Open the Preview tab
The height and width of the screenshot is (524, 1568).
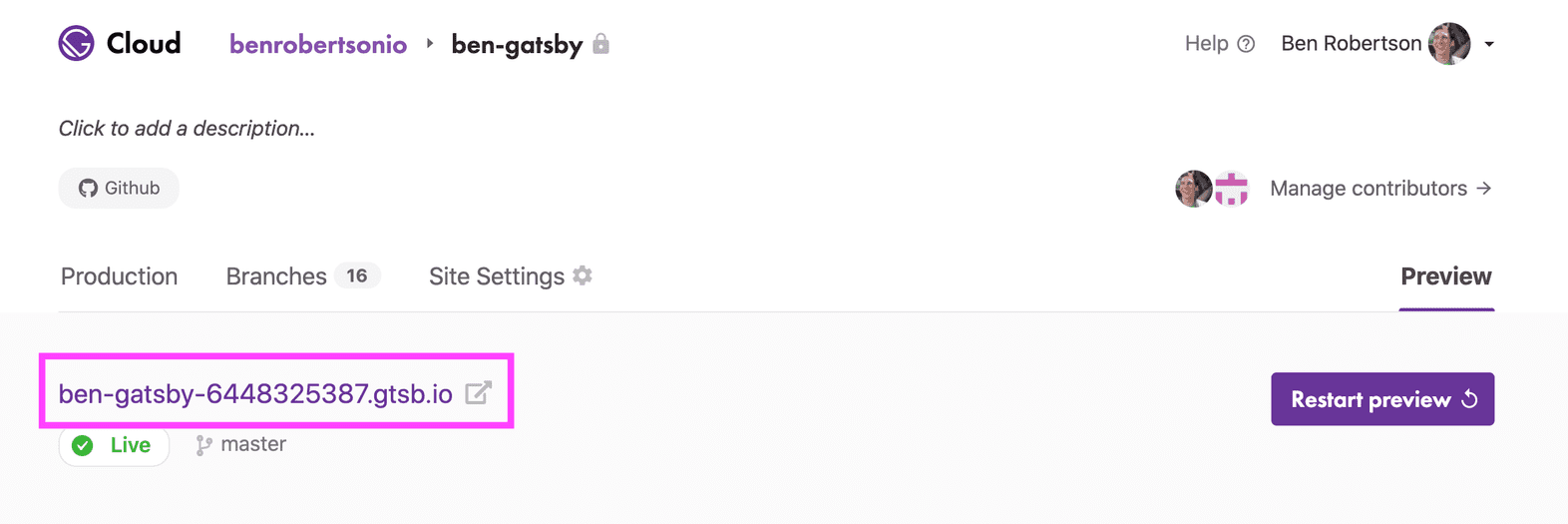1446,276
